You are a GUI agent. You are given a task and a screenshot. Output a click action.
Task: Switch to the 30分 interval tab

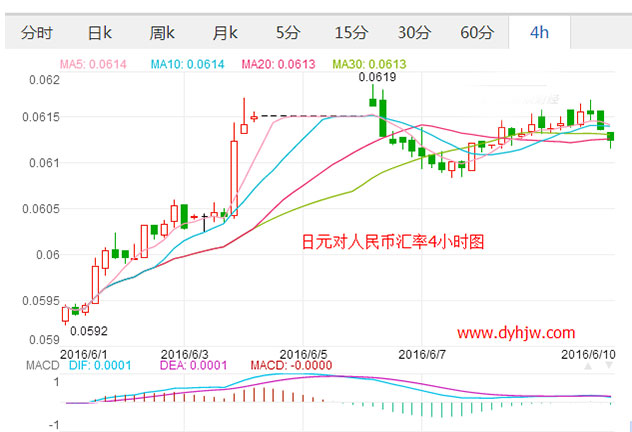[414, 33]
